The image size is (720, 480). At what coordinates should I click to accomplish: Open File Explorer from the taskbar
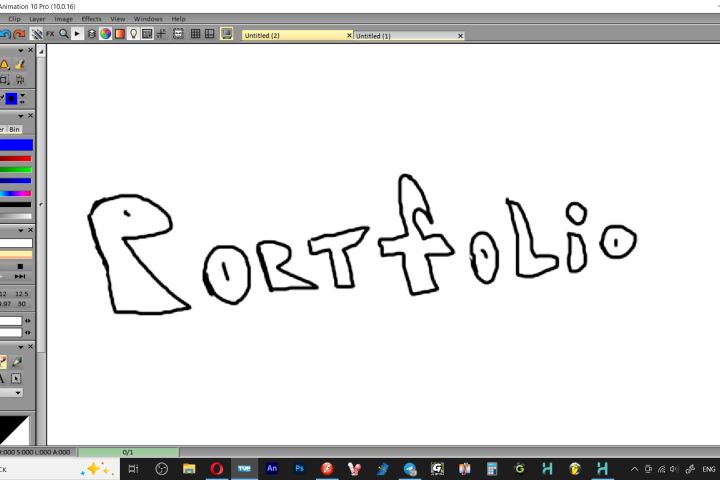[189, 469]
